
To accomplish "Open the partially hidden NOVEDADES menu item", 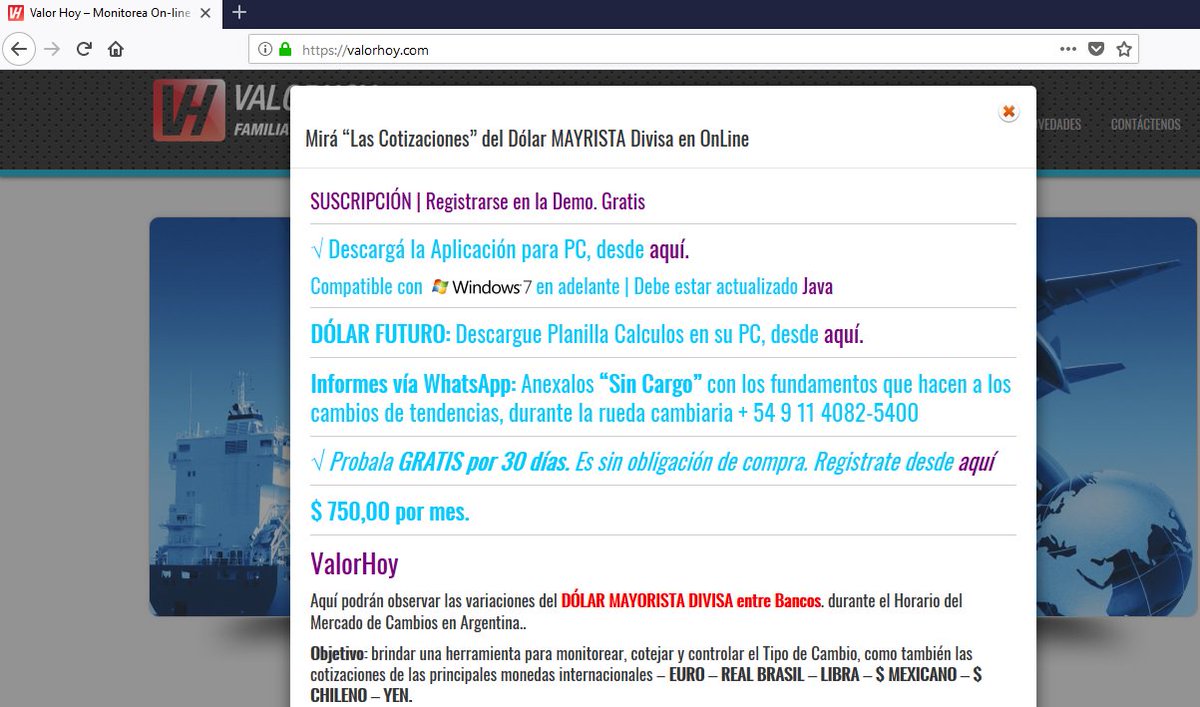I will [x=1060, y=125].
